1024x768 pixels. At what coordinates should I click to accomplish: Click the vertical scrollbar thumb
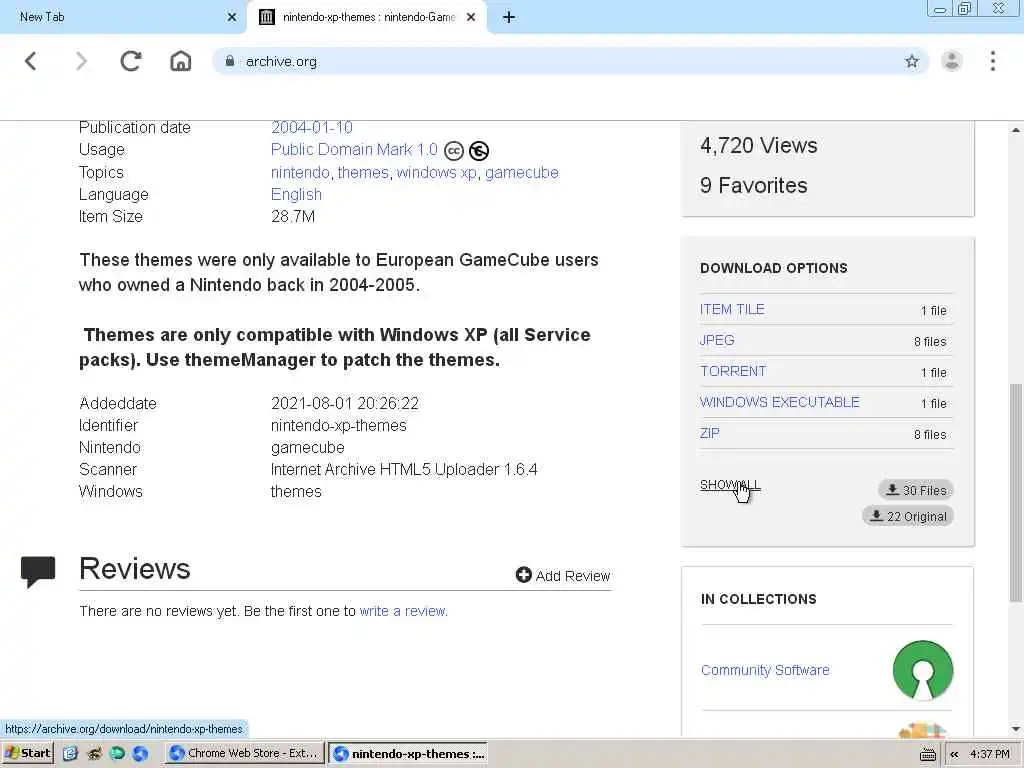click(x=1016, y=492)
